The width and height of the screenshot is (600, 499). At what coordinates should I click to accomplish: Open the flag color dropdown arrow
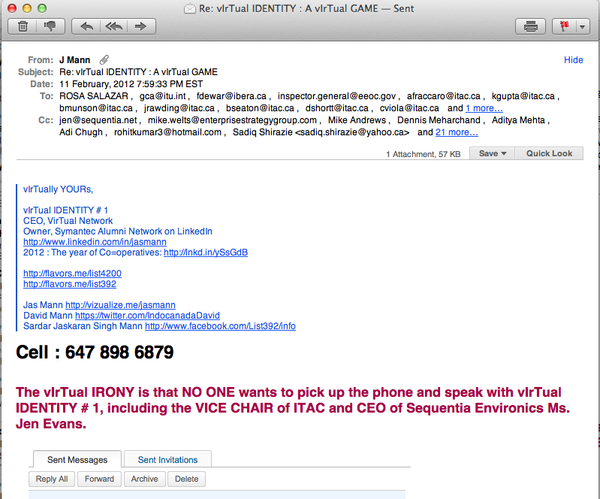(582, 26)
